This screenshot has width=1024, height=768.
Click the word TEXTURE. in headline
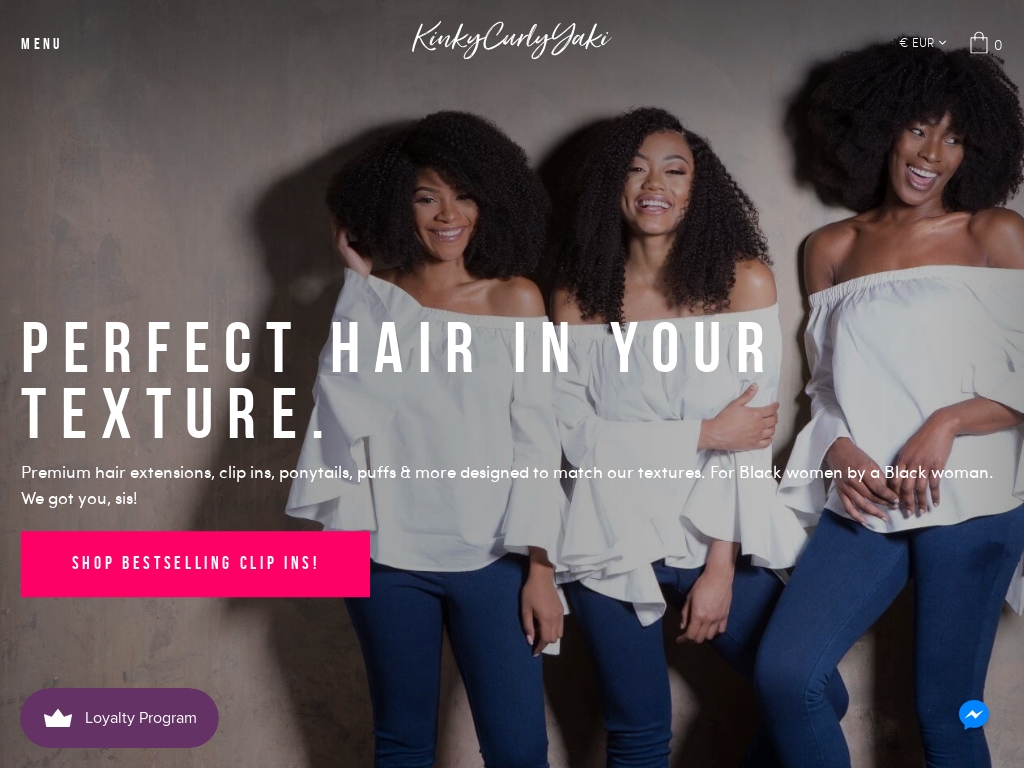point(173,414)
